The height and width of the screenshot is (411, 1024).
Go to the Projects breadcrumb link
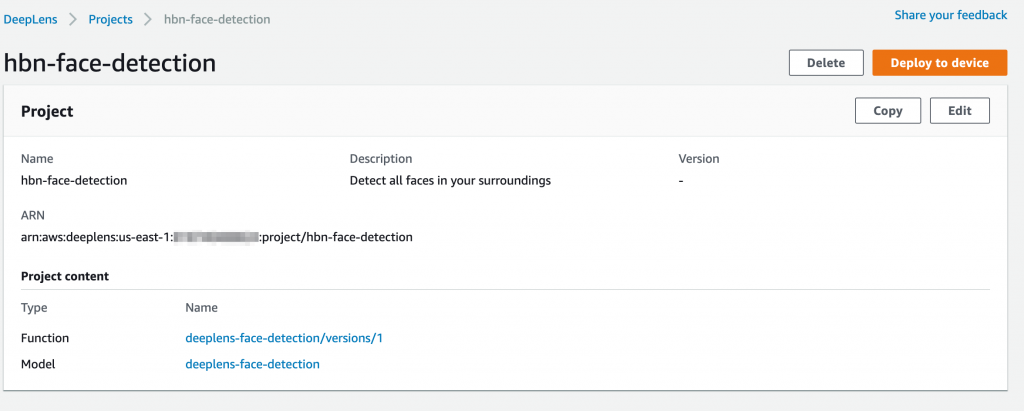pyautogui.click(x=110, y=20)
